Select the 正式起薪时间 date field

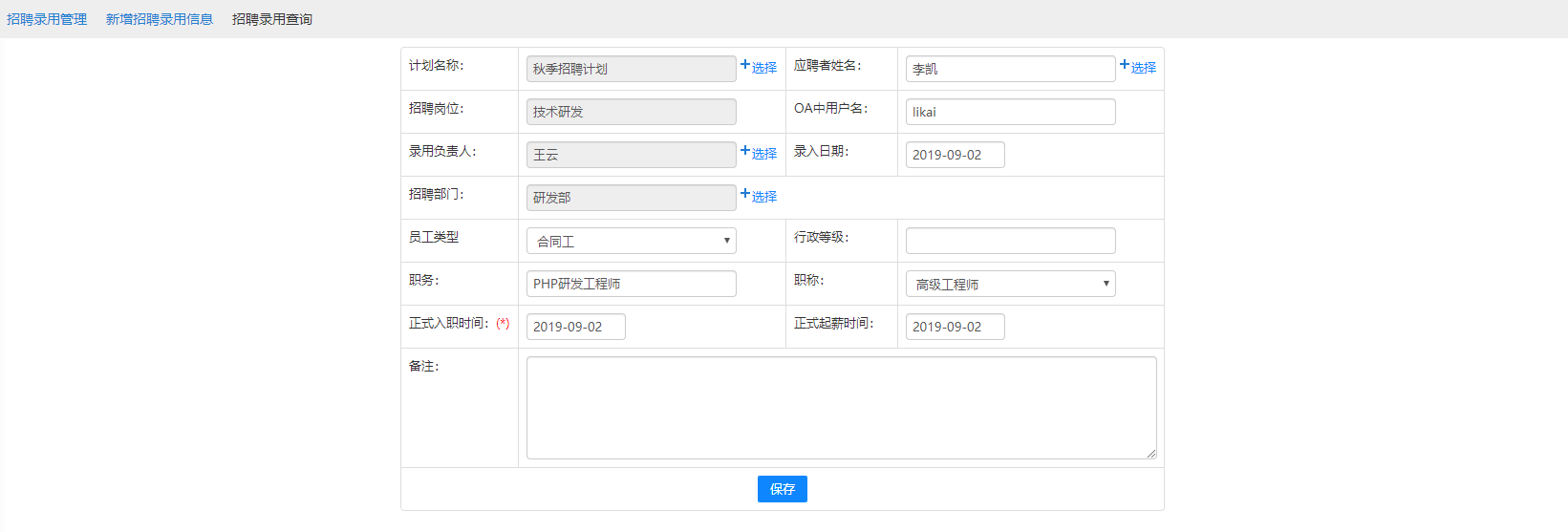pos(955,327)
